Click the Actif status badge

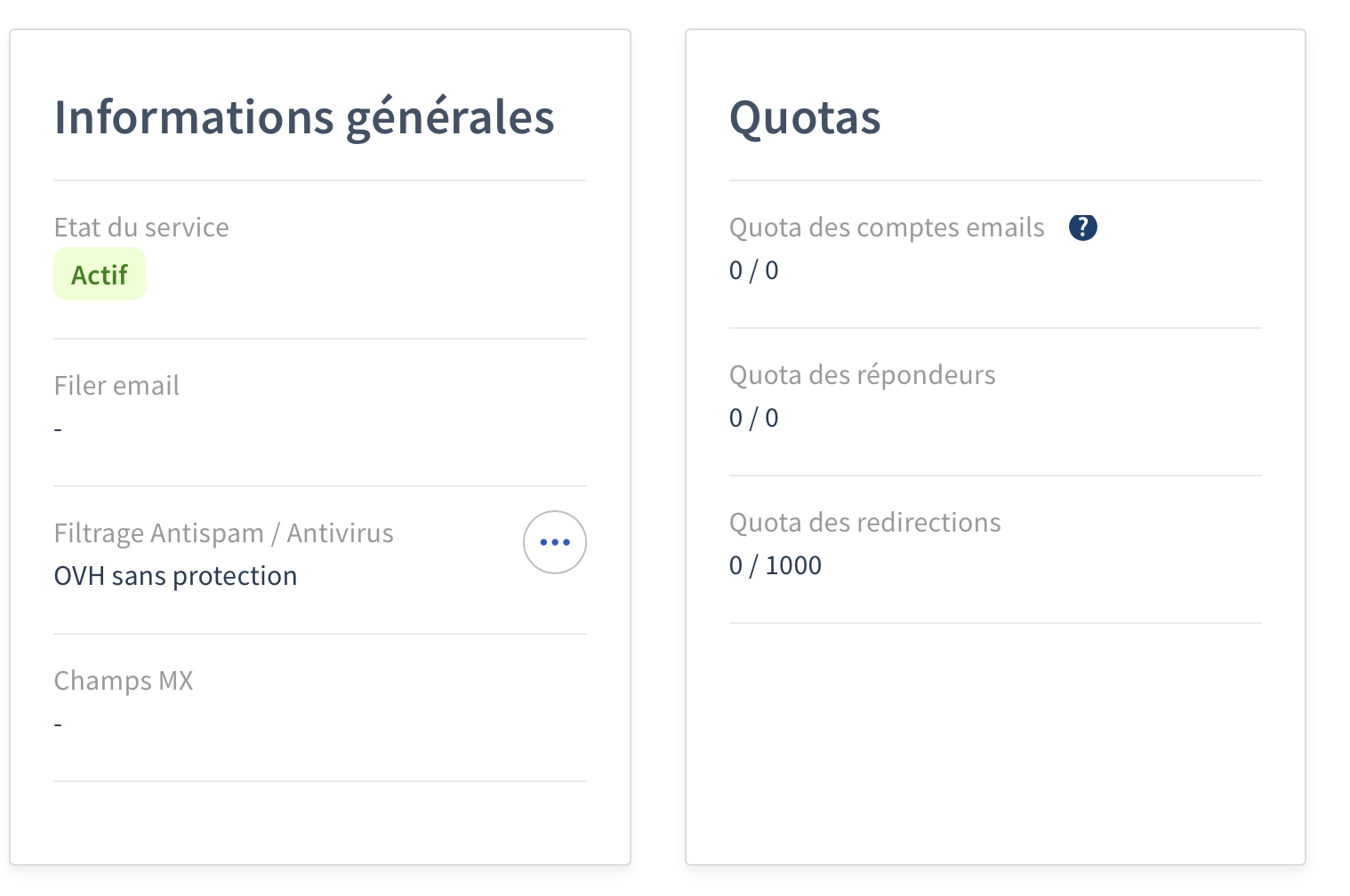click(x=100, y=275)
